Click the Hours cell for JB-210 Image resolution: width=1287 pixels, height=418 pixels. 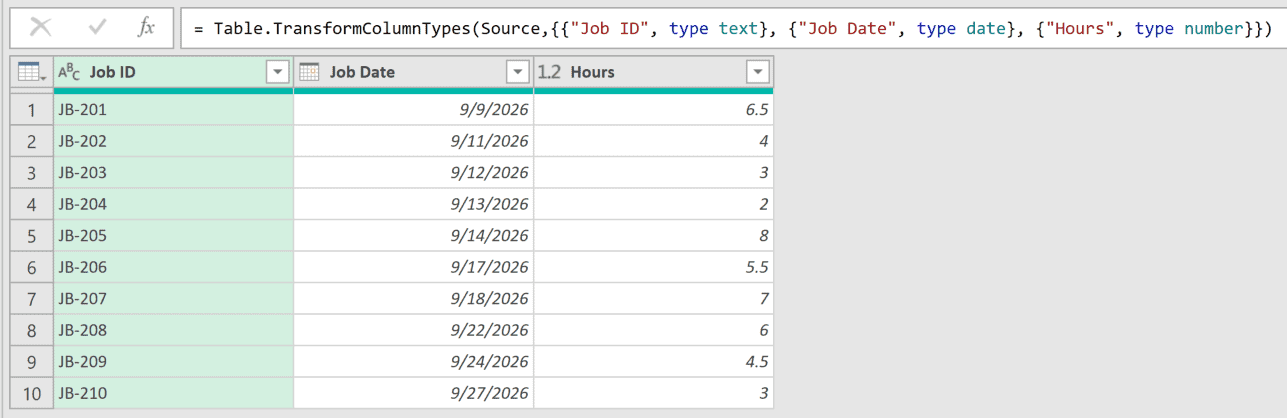(653, 393)
